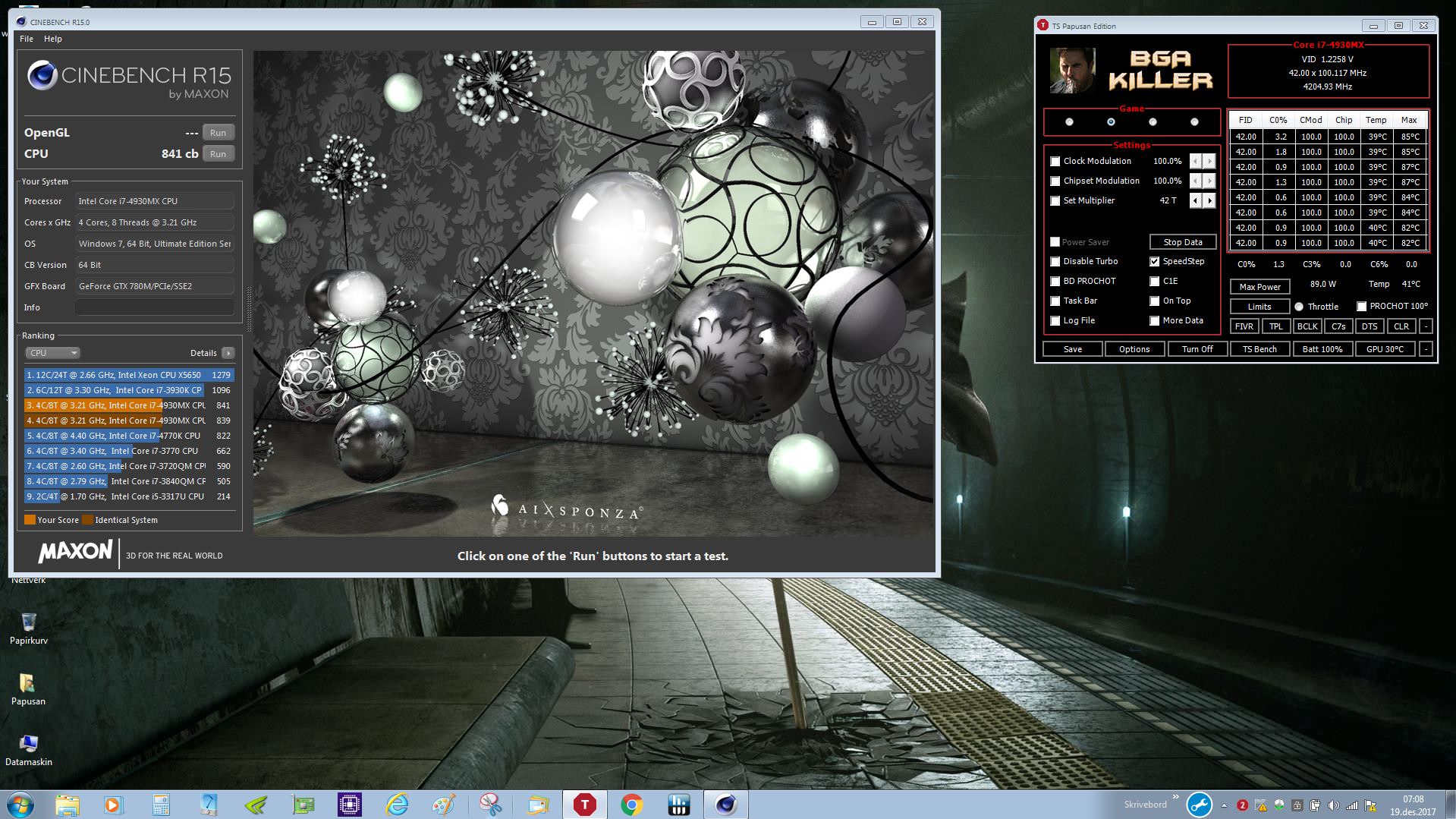The image size is (1456, 819).
Task: Click the Cinebench R15 sphere logo
Action: (x=42, y=75)
